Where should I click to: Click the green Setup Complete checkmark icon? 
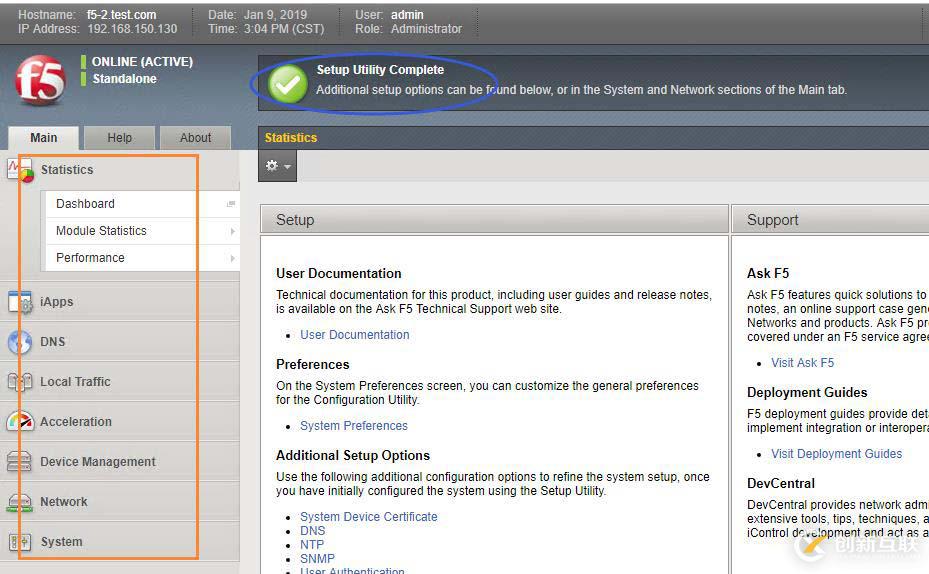click(x=287, y=83)
